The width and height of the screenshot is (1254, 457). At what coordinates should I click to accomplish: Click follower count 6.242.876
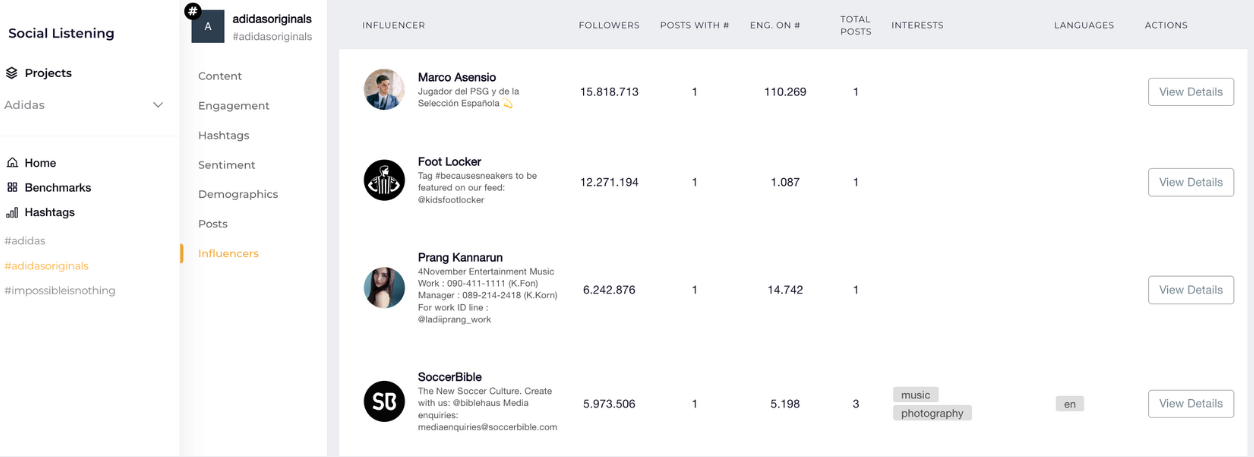(x=609, y=290)
